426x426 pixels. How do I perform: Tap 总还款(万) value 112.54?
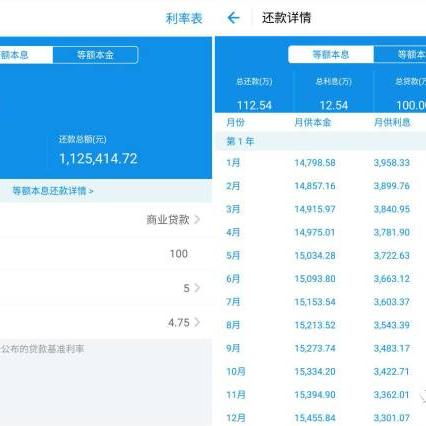[x=254, y=106]
